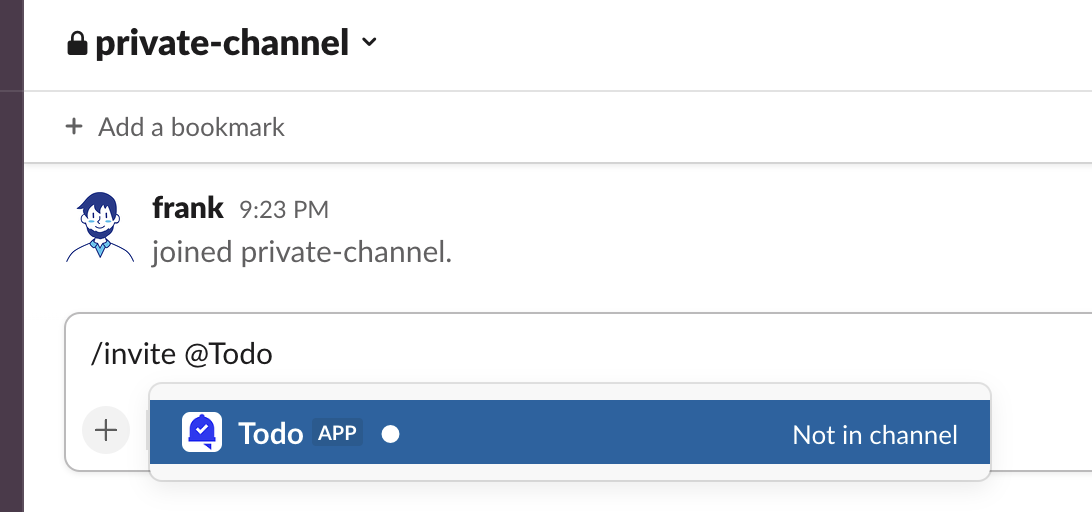
Task: Click the white presence dot next to Todo
Action: 391,434
